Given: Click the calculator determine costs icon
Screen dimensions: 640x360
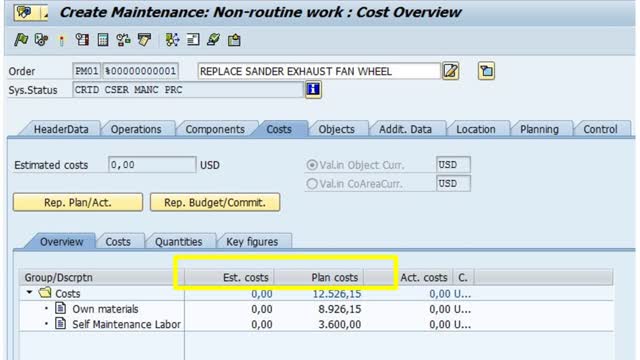Looking at the screenshot, I should click(103, 40).
